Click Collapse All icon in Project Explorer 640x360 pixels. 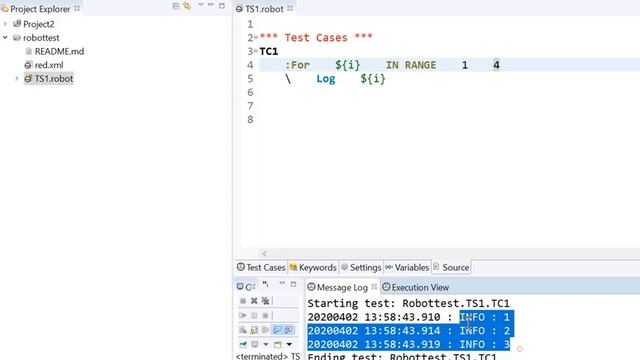(x=176, y=6)
